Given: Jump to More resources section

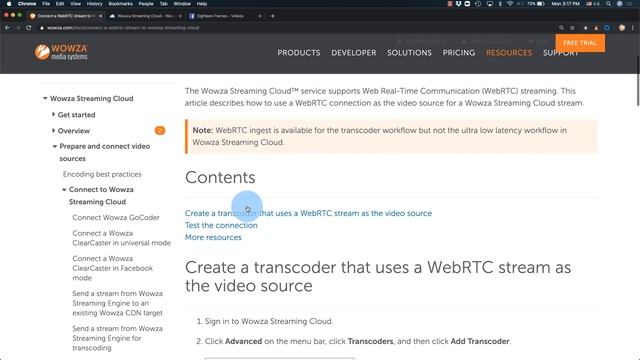Looking at the screenshot, I should pyautogui.click(x=213, y=237).
